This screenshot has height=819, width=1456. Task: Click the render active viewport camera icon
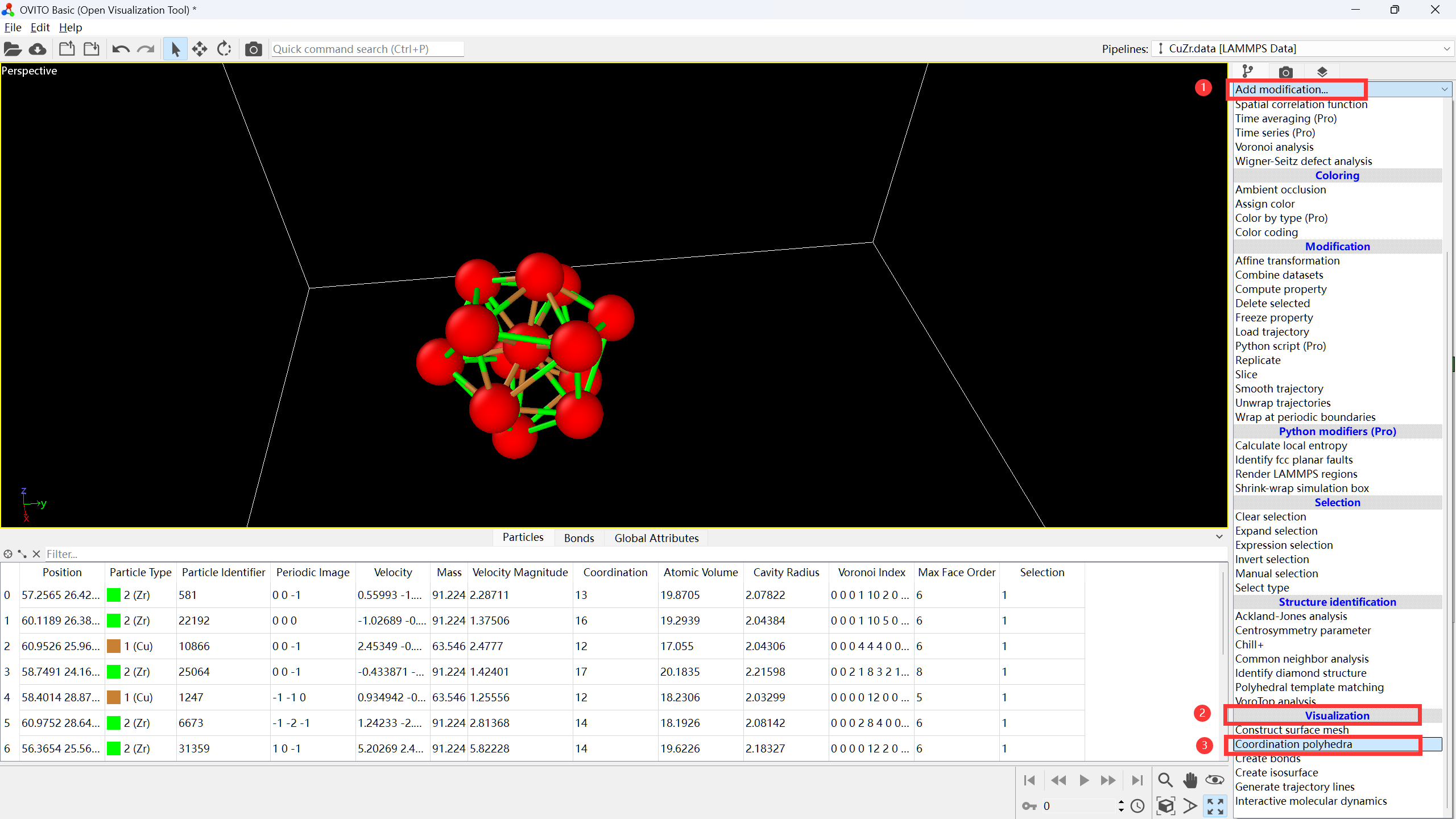pos(253,49)
